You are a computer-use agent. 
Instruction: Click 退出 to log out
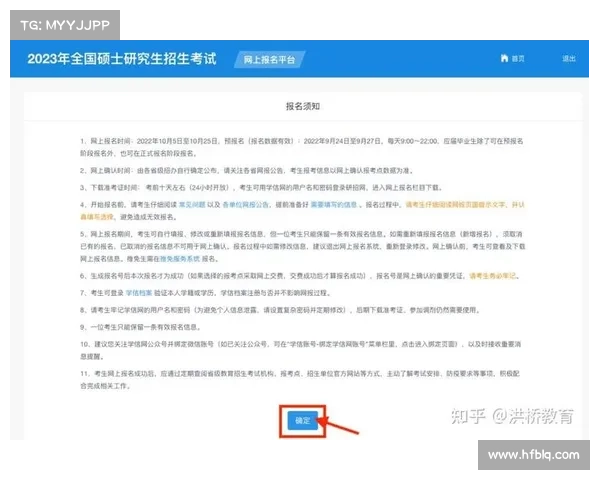(x=569, y=59)
